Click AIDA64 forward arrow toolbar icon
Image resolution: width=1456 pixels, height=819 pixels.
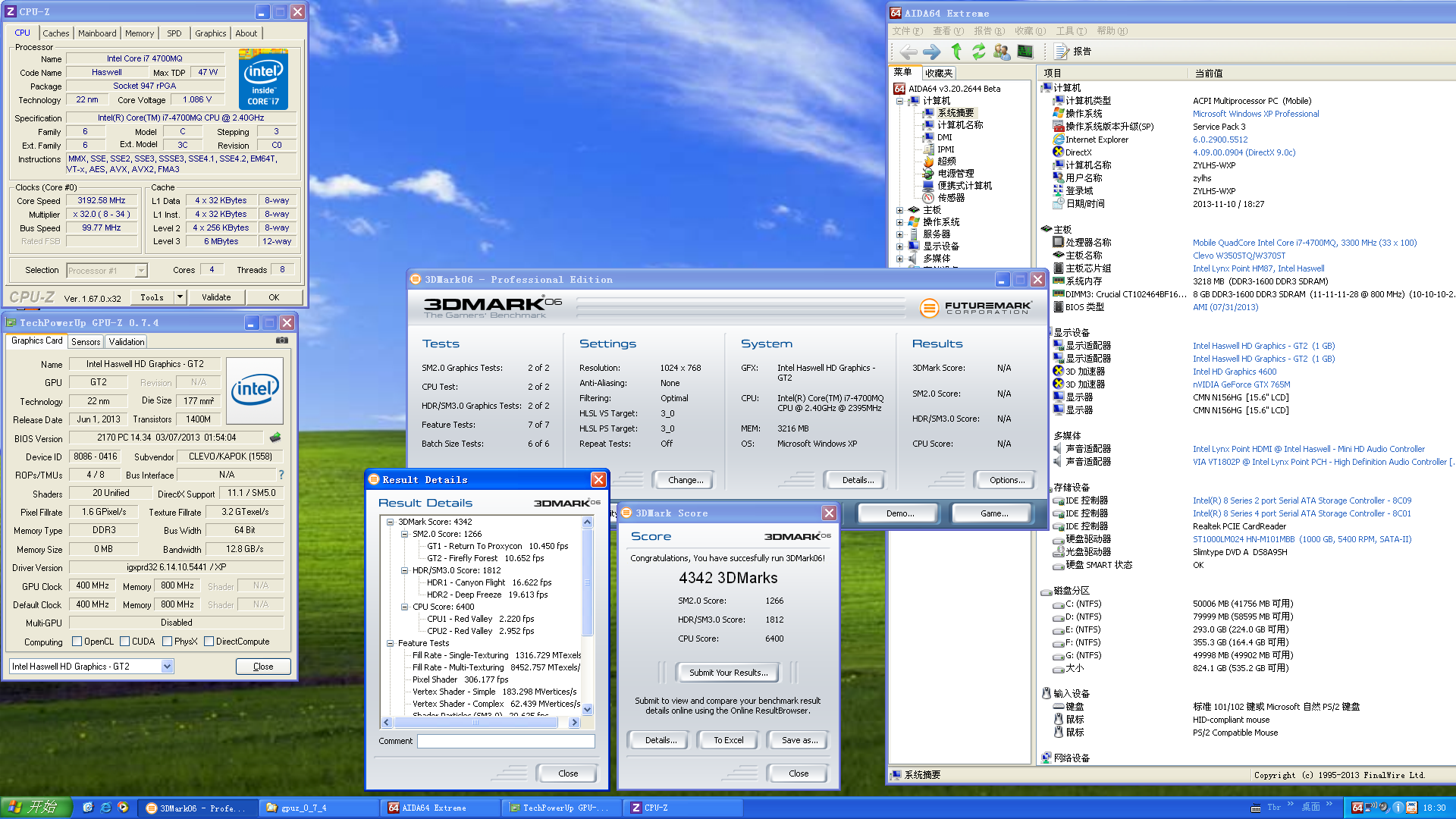932,52
